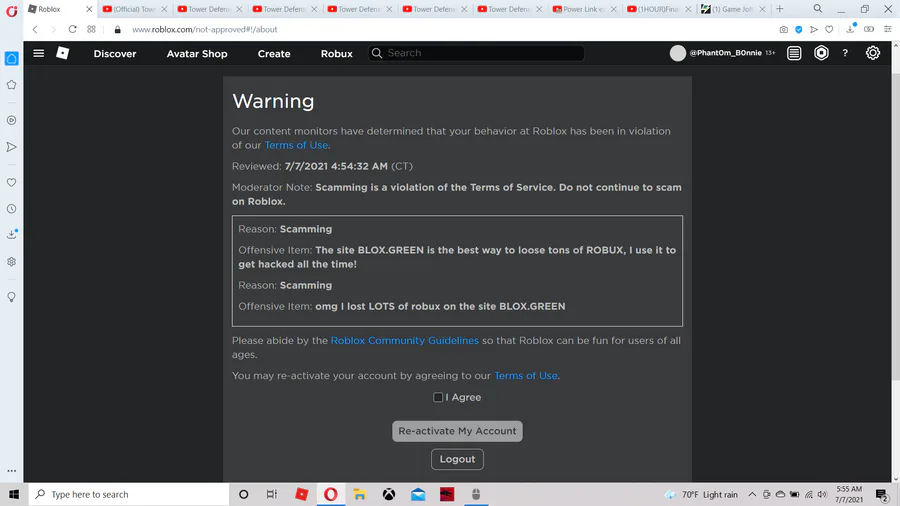The height and width of the screenshot is (506, 900).
Task: Focus the Roblox search field
Action: coord(476,53)
